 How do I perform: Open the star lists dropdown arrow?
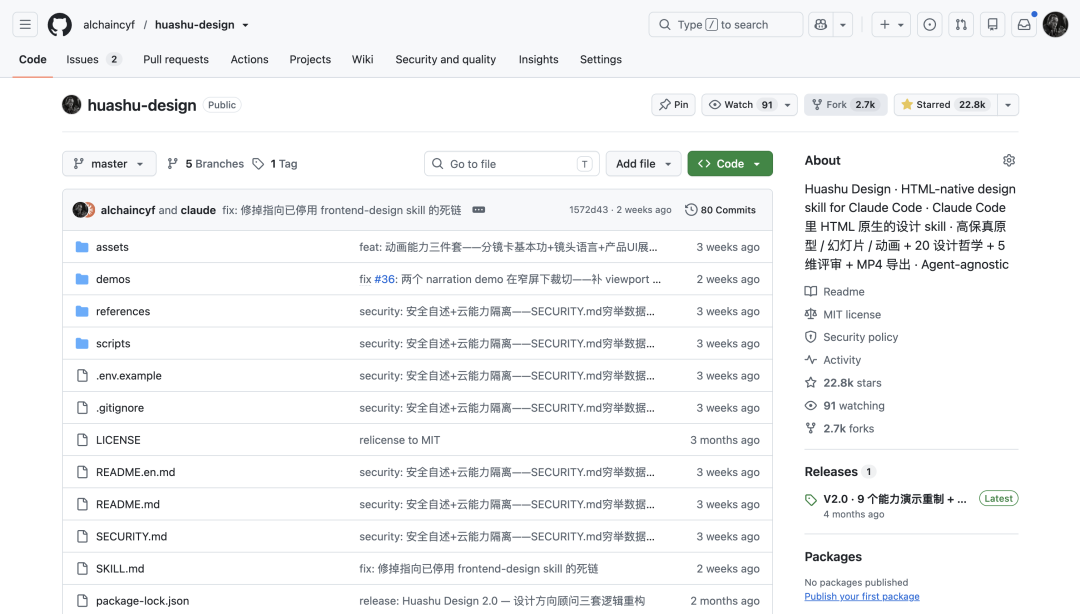tap(1008, 105)
